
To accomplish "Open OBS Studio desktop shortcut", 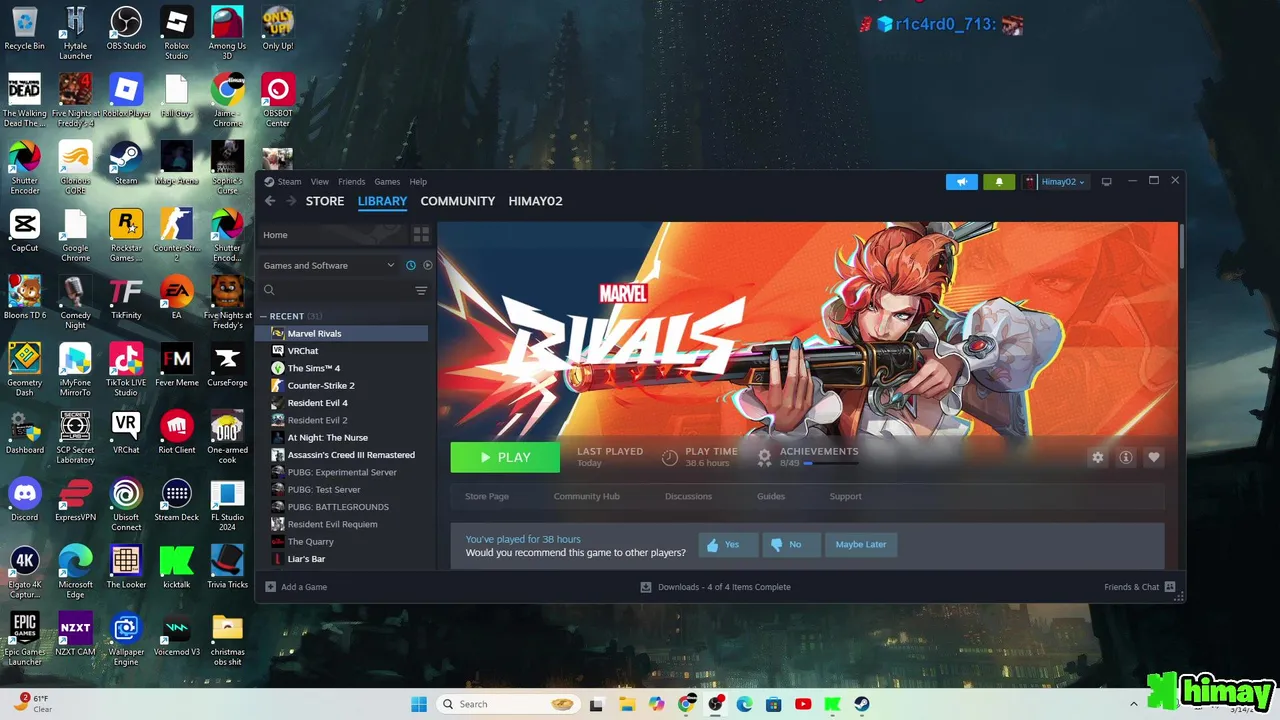I will (126, 28).
